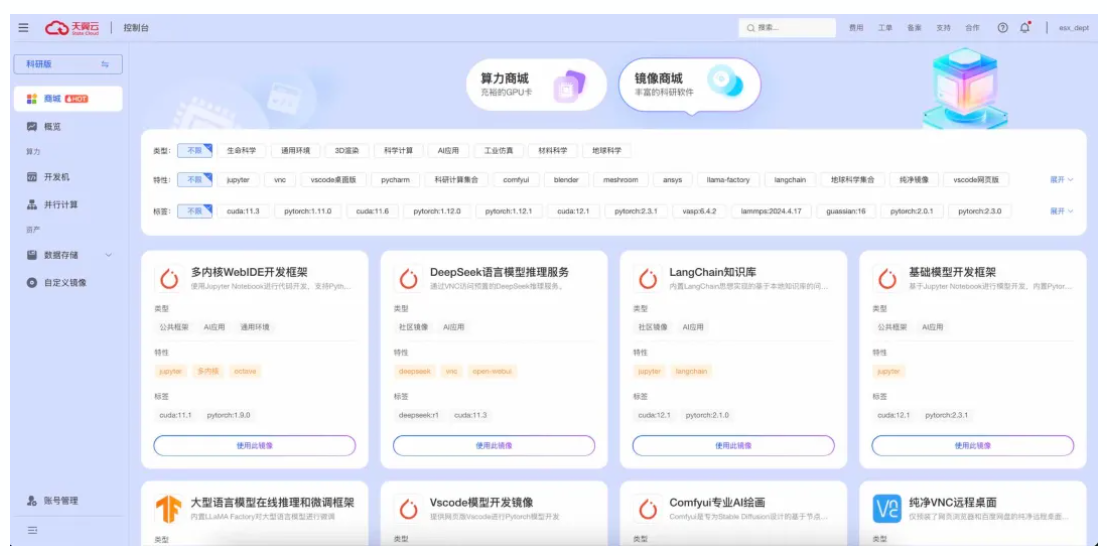Click the 多内核WebIDE开发框架 card logo
The image size is (1107, 555).
coord(169,279)
